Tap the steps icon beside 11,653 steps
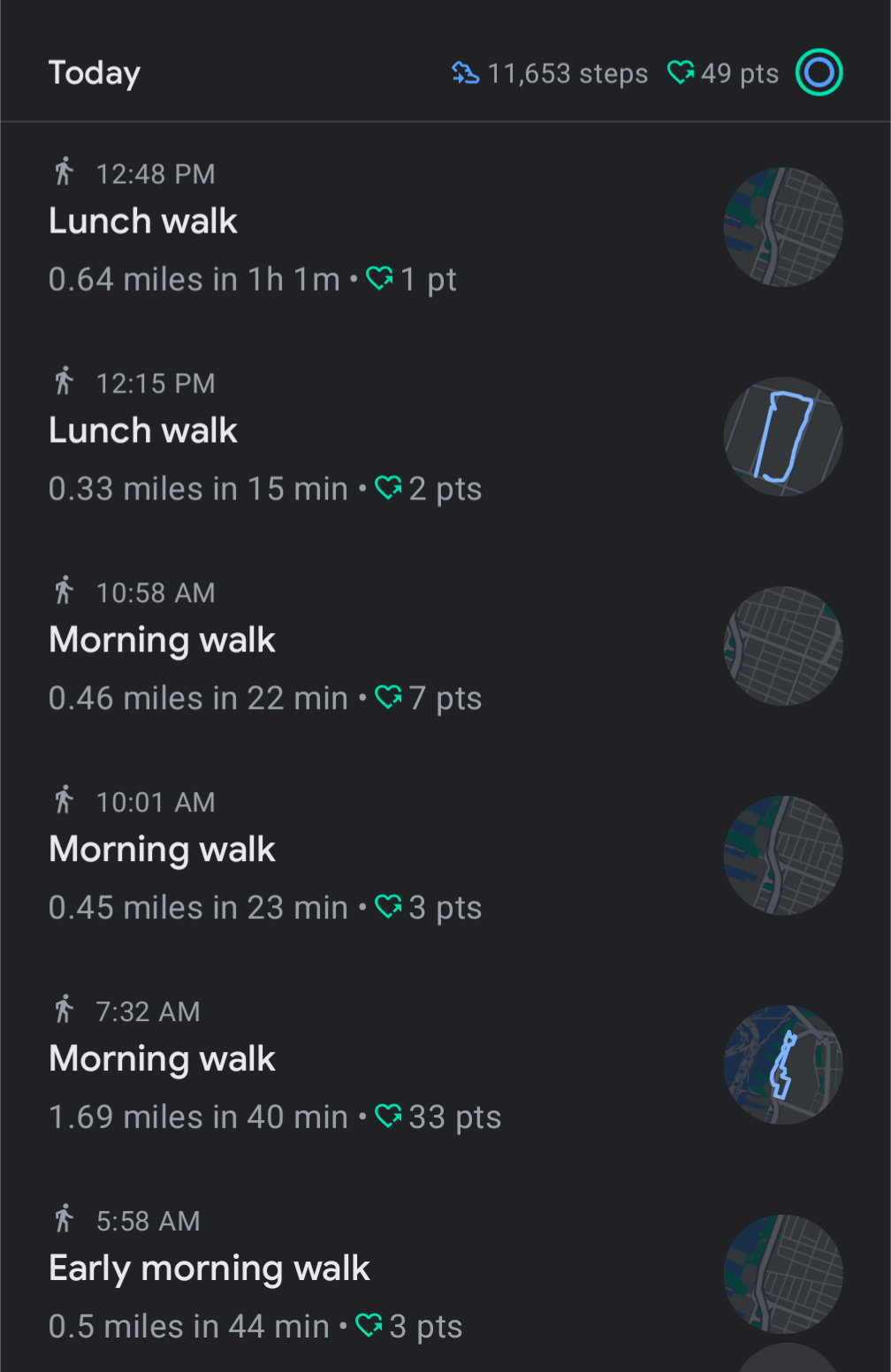 (x=465, y=73)
